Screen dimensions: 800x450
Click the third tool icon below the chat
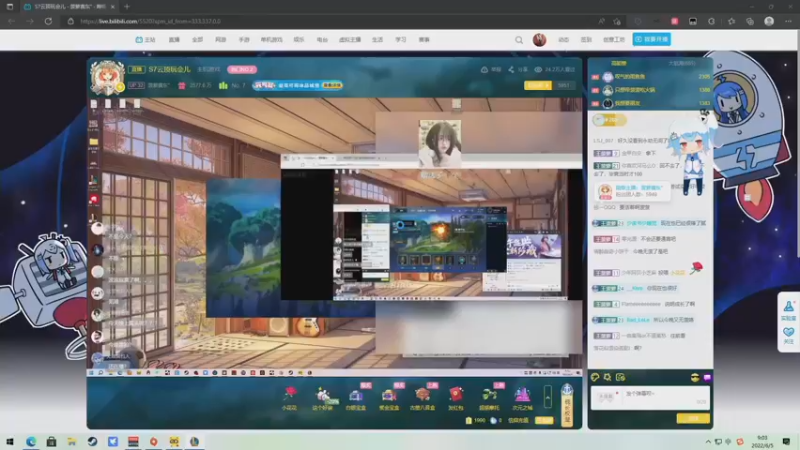(x=620, y=377)
